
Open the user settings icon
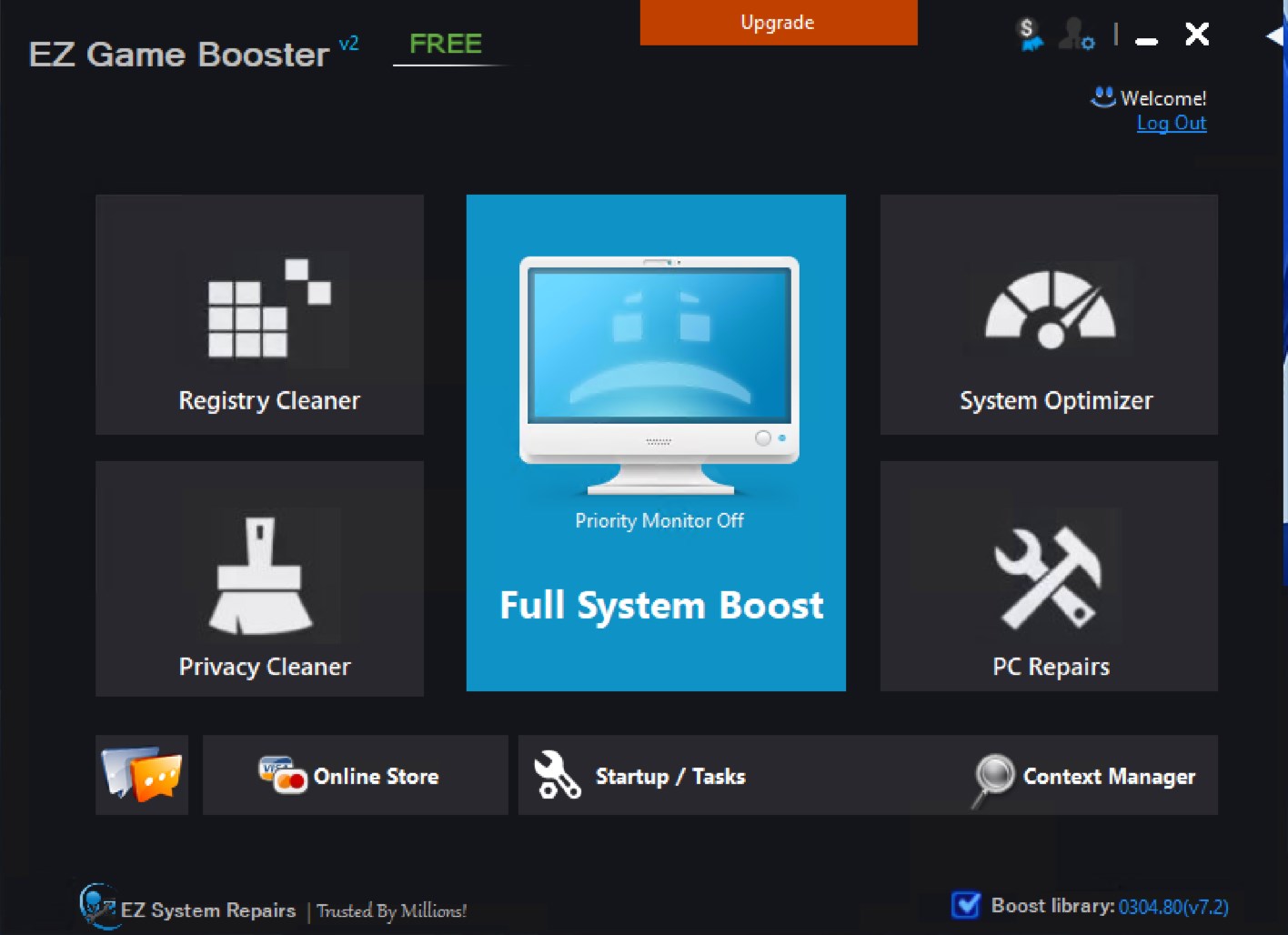[1077, 35]
